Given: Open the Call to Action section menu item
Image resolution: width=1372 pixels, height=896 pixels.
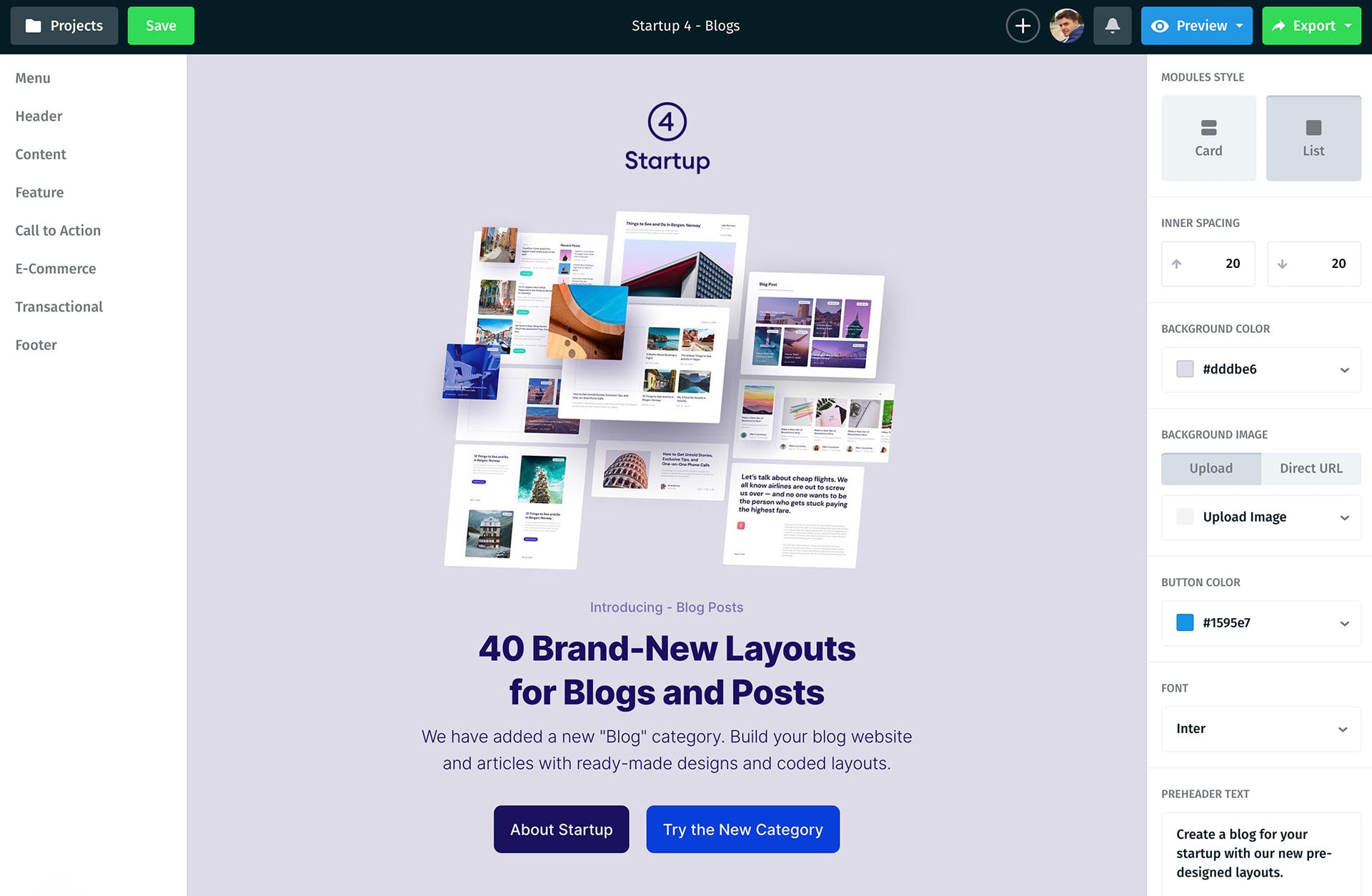Looking at the screenshot, I should point(58,230).
